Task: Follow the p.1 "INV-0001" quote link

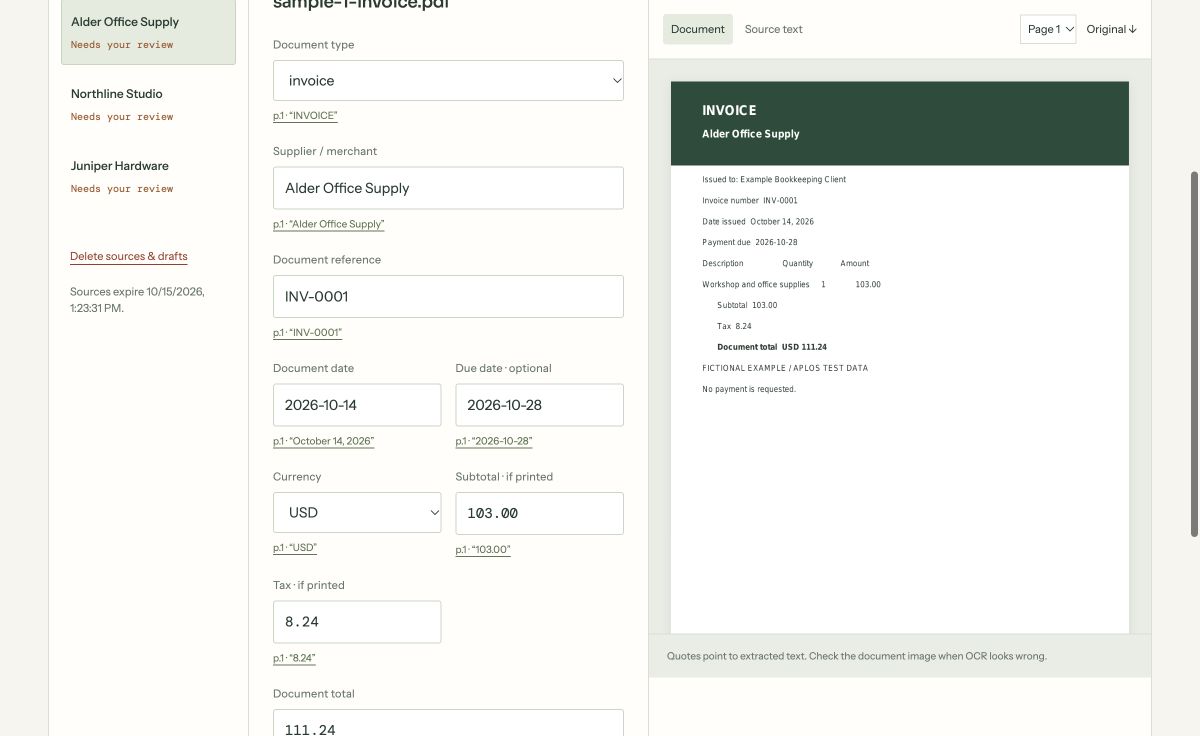Action: point(307,332)
